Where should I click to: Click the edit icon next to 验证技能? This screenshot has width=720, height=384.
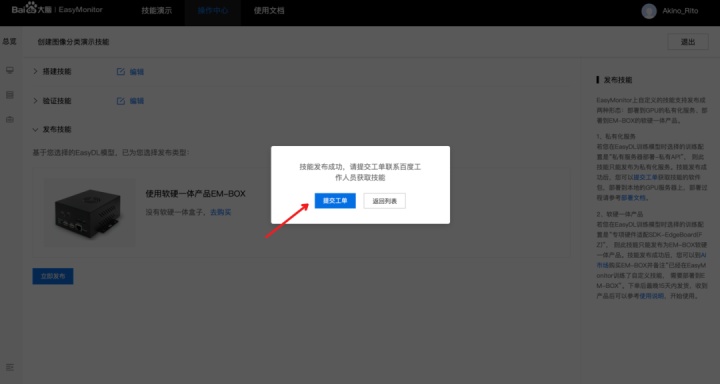121,101
